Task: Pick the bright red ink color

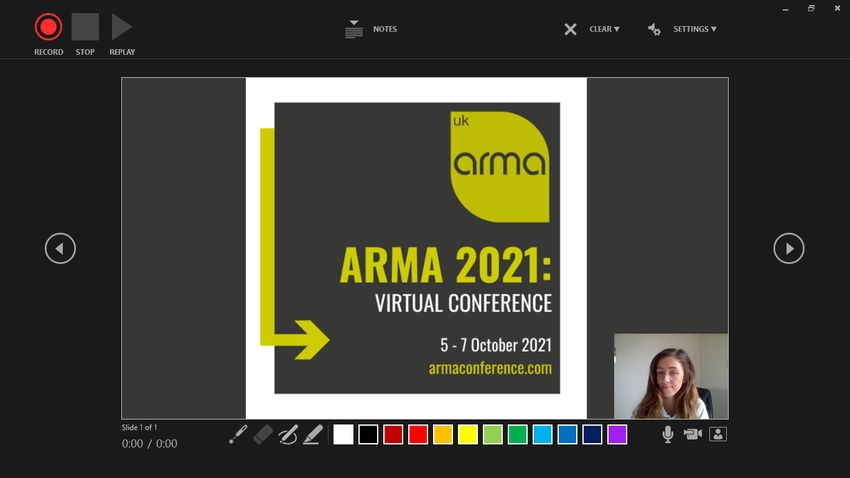Action: tap(418, 435)
